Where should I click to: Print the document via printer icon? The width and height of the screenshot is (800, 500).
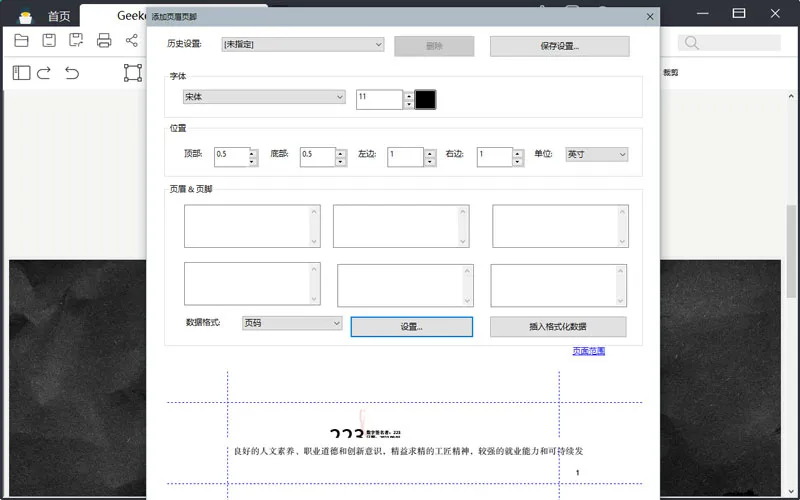pyautogui.click(x=104, y=40)
